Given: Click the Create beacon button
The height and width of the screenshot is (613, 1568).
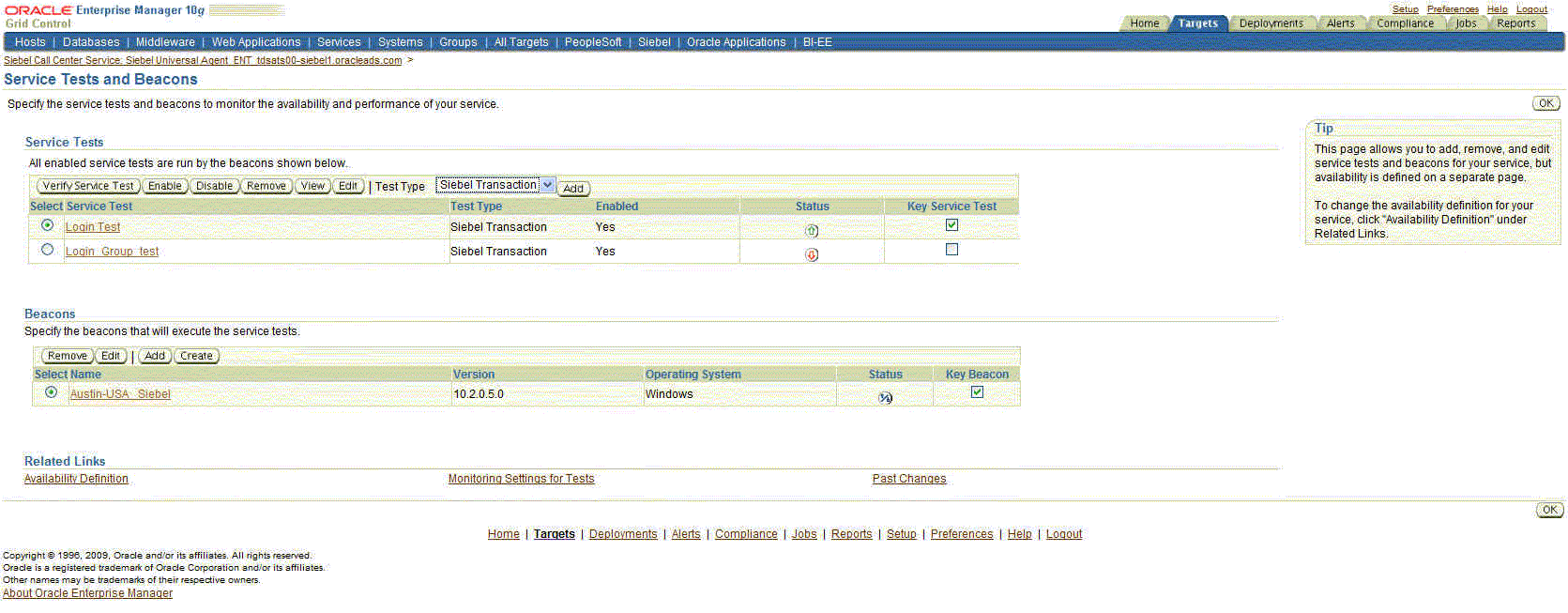Looking at the screenshot, I should [x=196, y=356].
